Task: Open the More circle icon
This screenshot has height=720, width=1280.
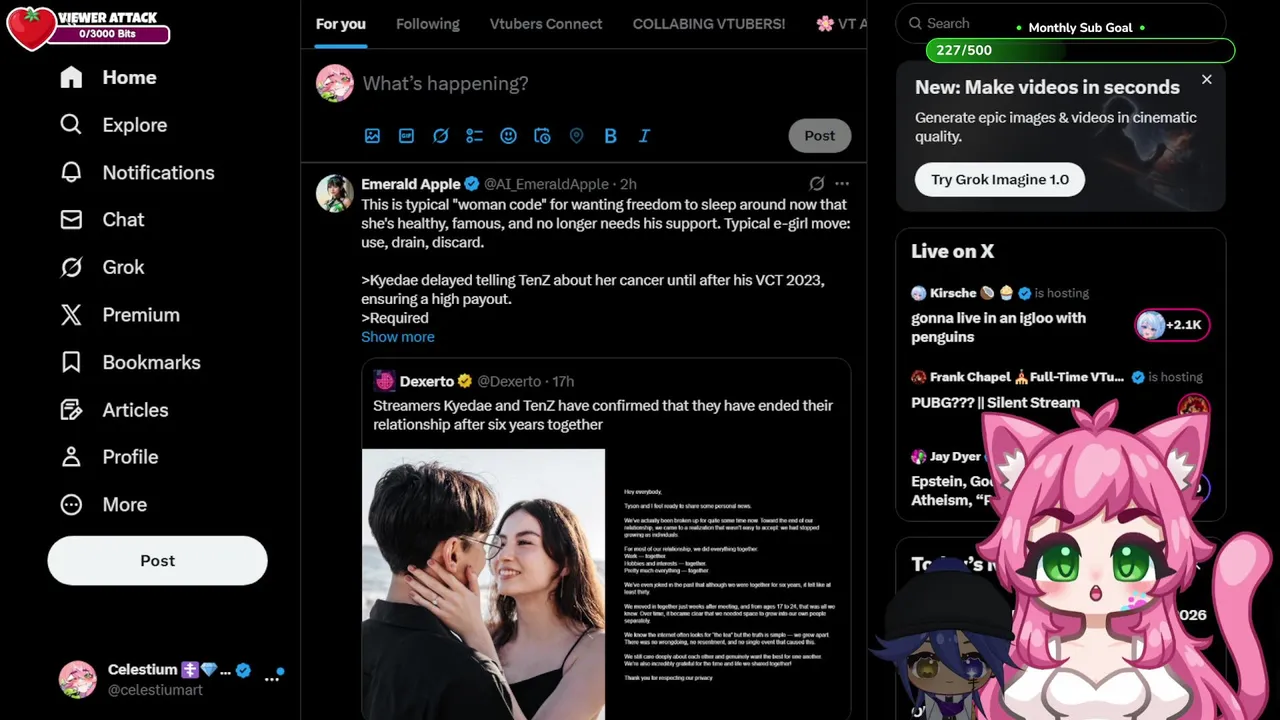Action: [x=71, y=505]
